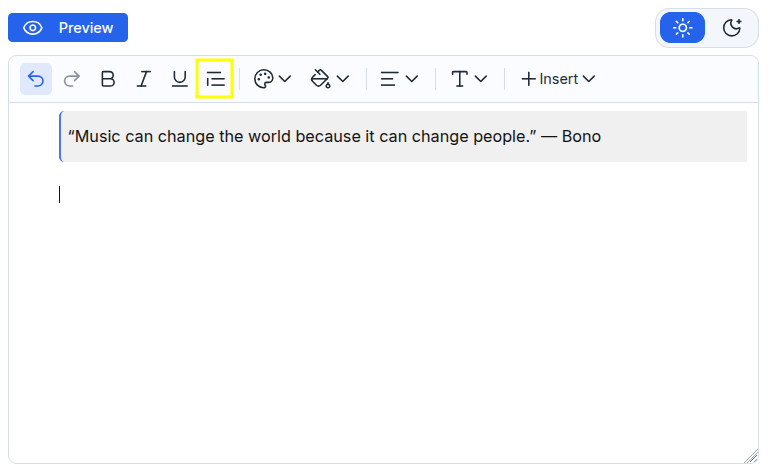
Task: Click the palette text color icon
Action: pos(263,79)
